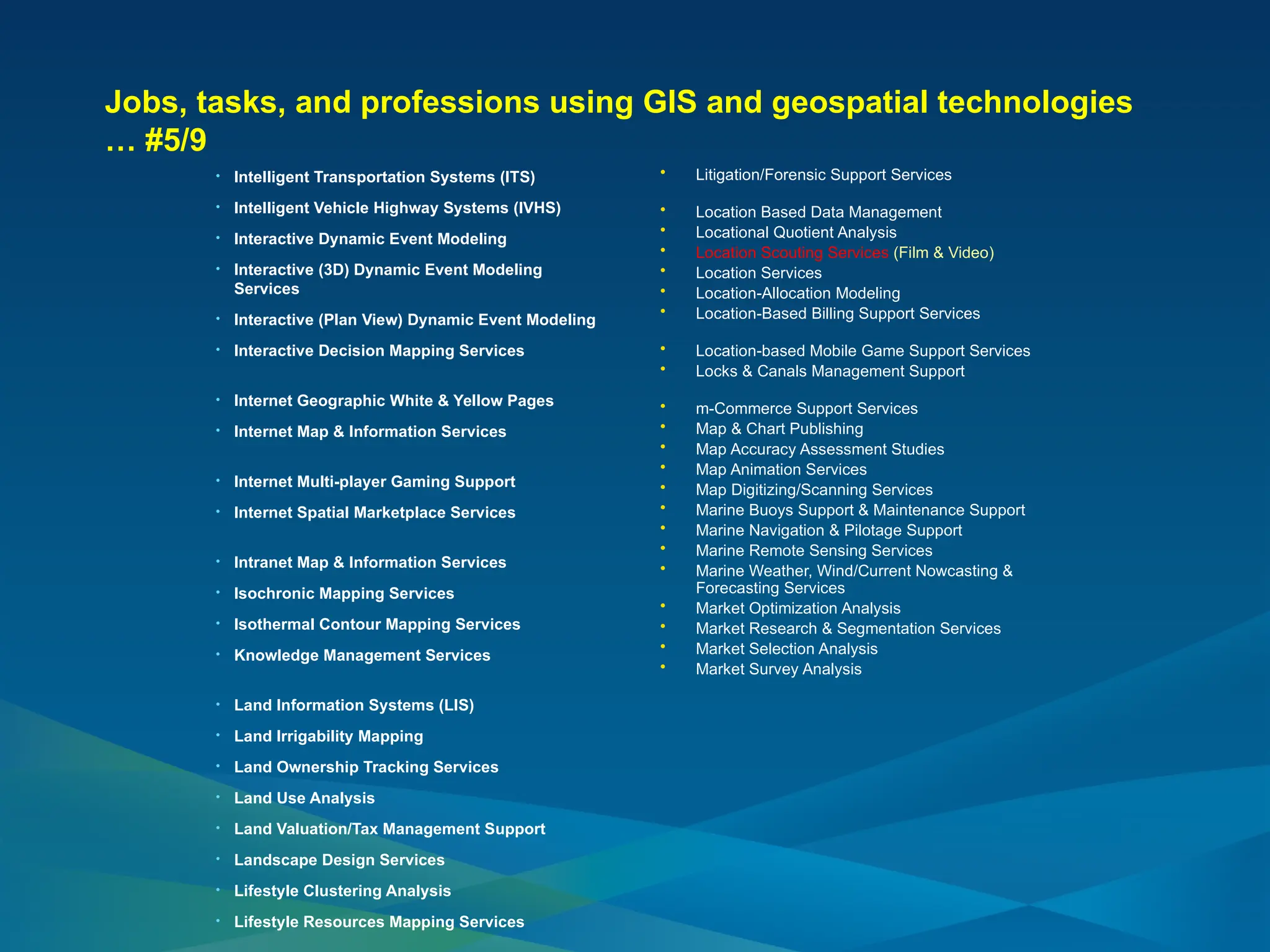
Task: Select 'Isothermal Contour Mapping Services'
Action: coord(377,625)
